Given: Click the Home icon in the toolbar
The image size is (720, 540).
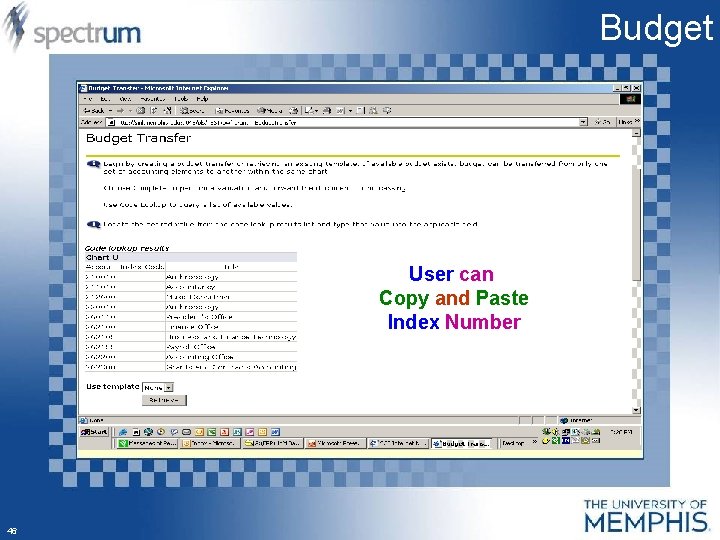Looking at the screenshot, I should [168, 111].
